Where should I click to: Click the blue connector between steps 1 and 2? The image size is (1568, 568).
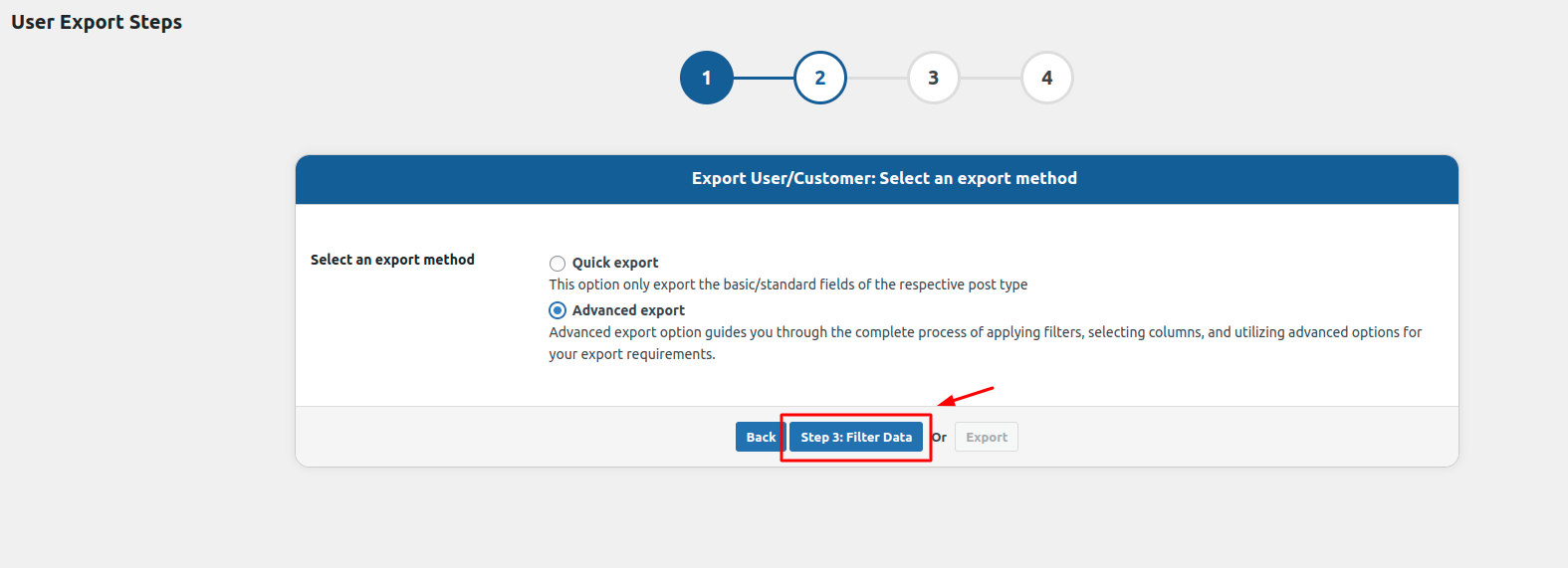(764, 78)
